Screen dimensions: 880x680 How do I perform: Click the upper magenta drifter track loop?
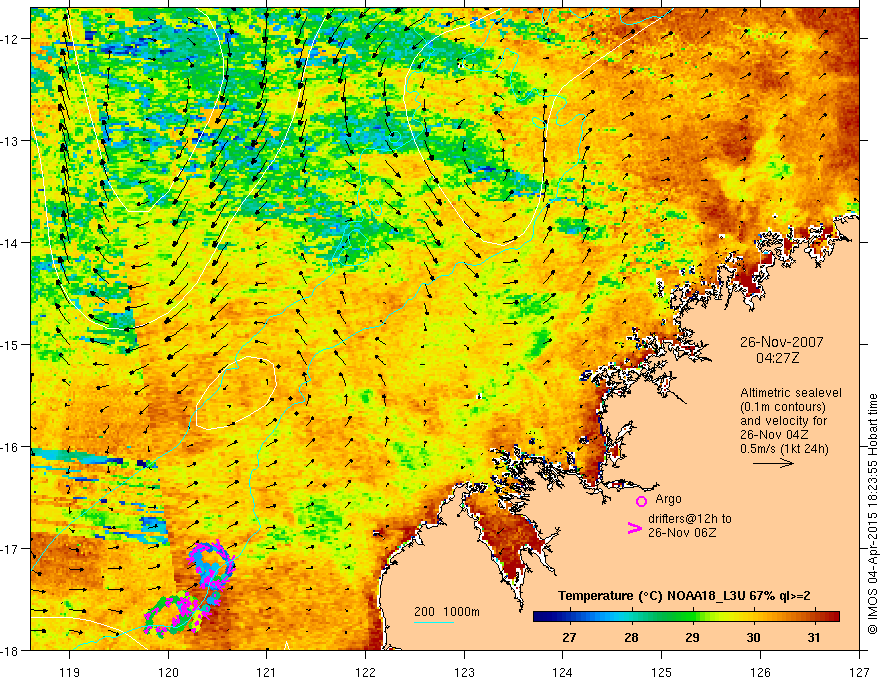click(x=210, y=564)
